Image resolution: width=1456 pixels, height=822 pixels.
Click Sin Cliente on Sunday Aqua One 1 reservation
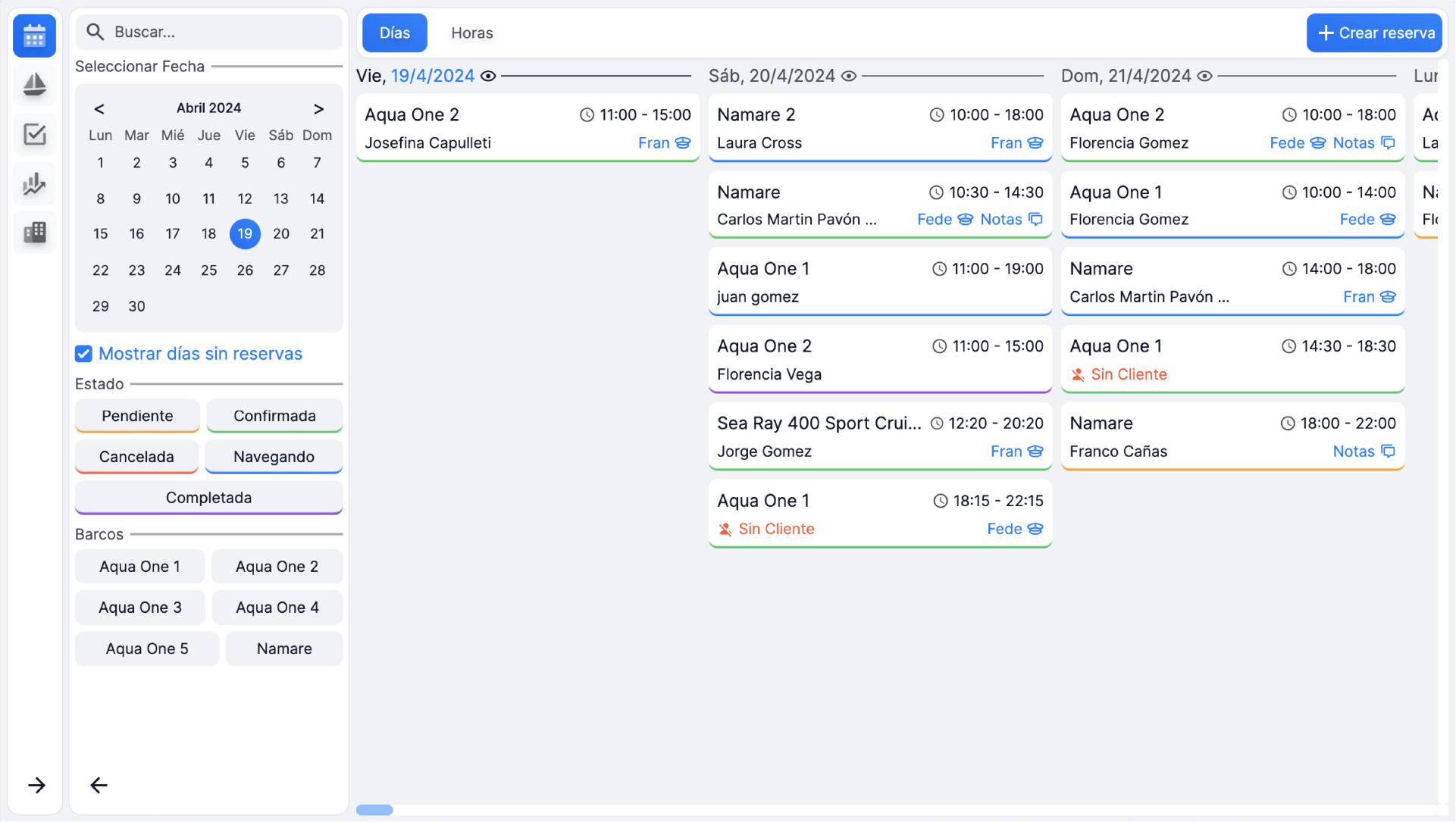point(1129,374)
